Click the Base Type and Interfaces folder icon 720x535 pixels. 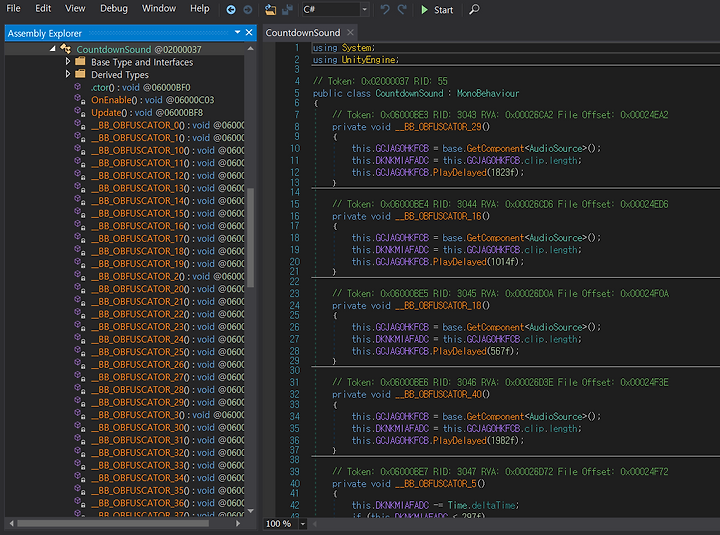80,61
